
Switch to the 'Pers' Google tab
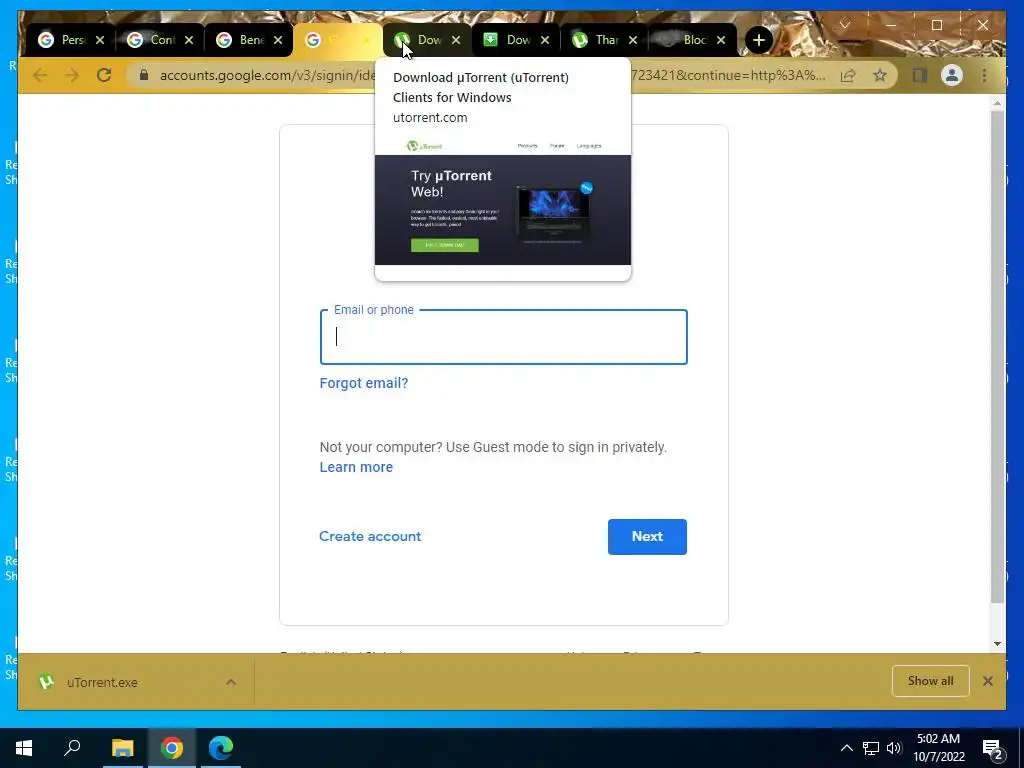62,40
